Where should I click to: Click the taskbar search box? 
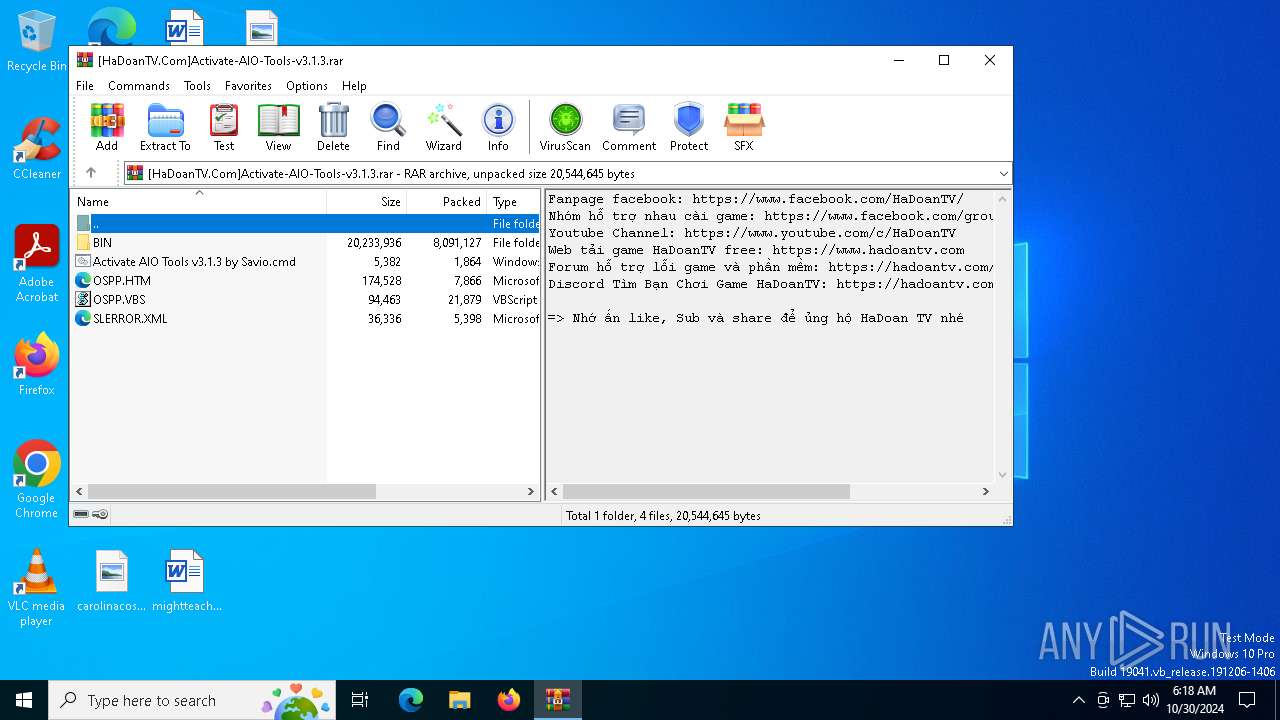coord(191,700)
